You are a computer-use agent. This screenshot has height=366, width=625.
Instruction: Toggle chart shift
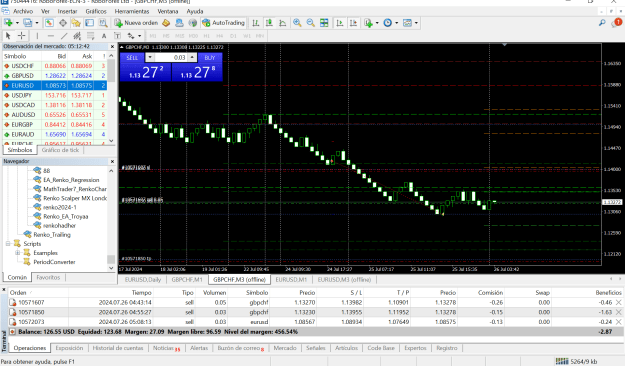coord(353,23)
